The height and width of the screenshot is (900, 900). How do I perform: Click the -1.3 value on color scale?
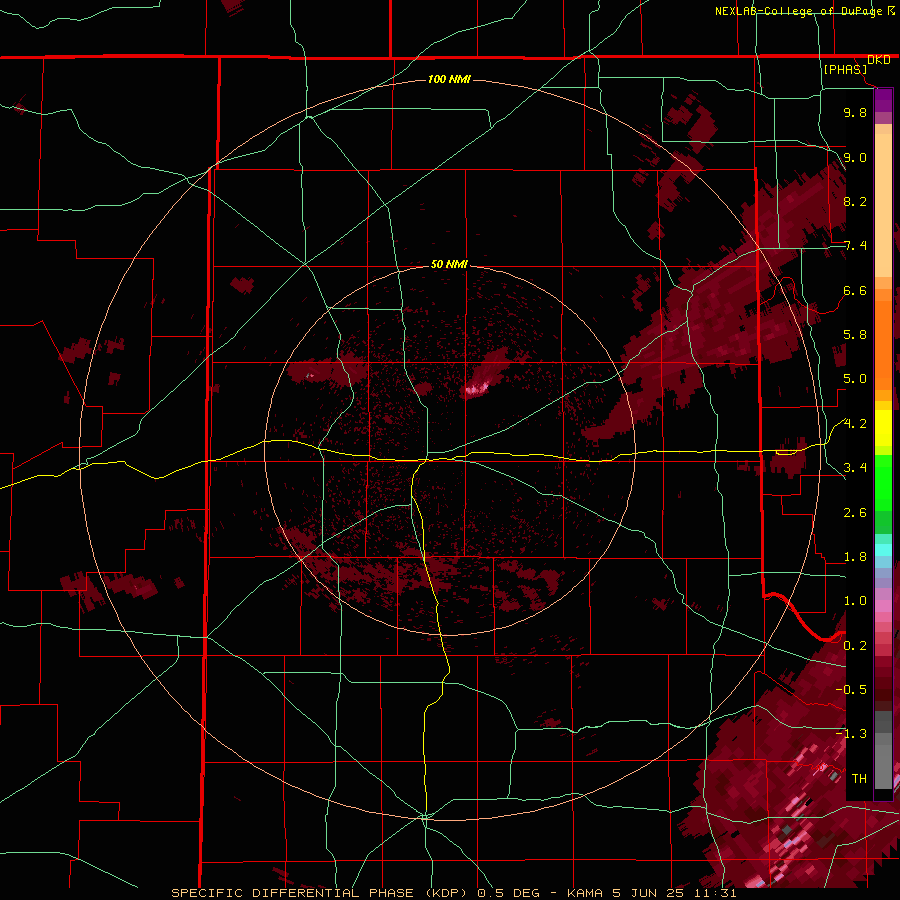pos(851,734)
